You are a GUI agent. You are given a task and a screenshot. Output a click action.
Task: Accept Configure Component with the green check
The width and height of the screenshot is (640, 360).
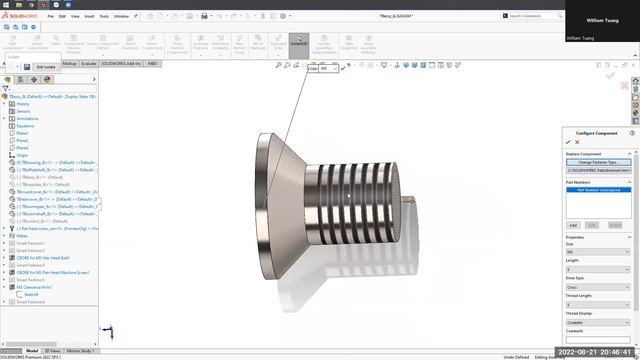coord(568,142)
